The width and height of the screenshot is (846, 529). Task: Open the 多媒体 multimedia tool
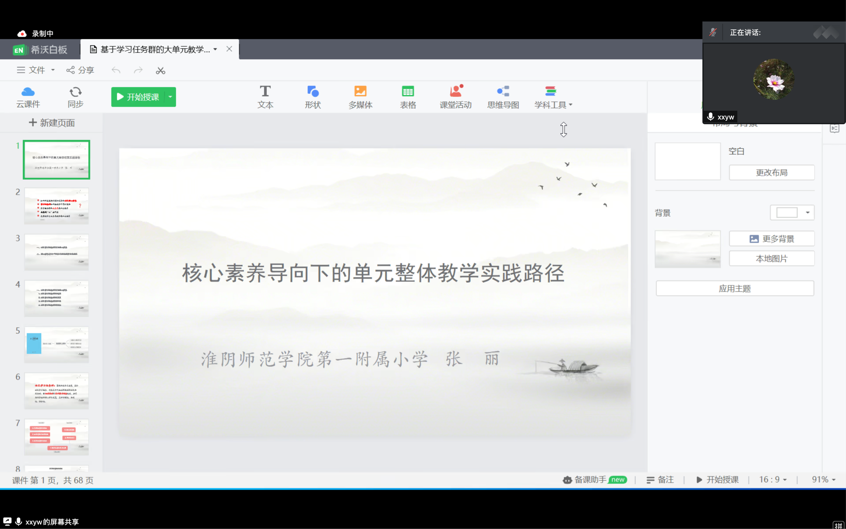click(360, 96)
